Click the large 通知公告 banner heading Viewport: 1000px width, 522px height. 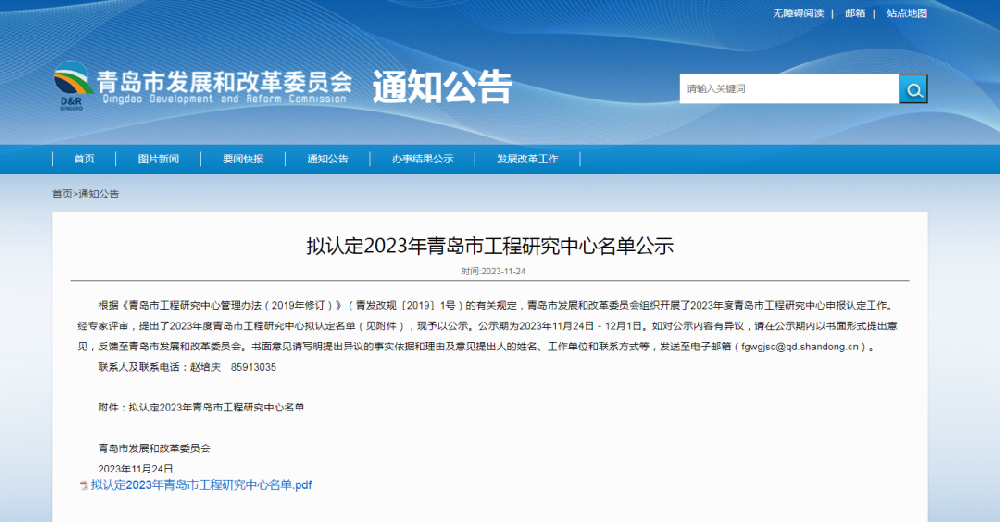click(x=442, y=87)
